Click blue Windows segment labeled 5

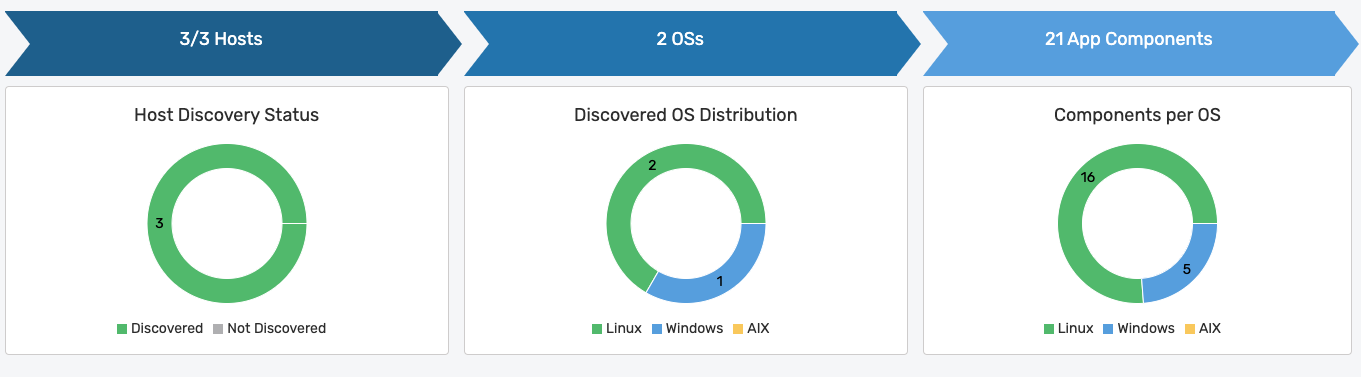coord(1186,269)
